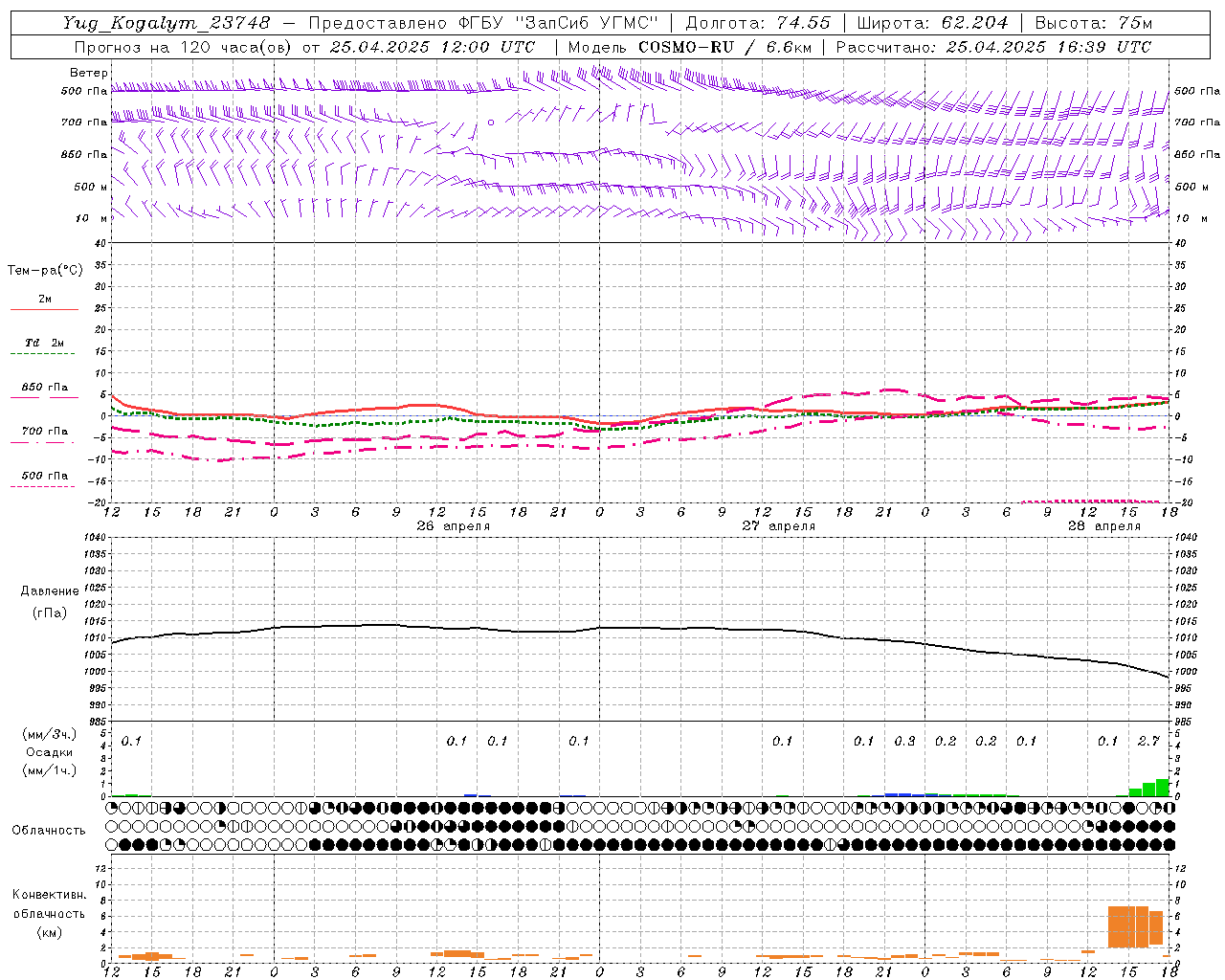Click the 1040 value on pressure left axis
The width and height of the screenshot is (1225, 980).
93,538
